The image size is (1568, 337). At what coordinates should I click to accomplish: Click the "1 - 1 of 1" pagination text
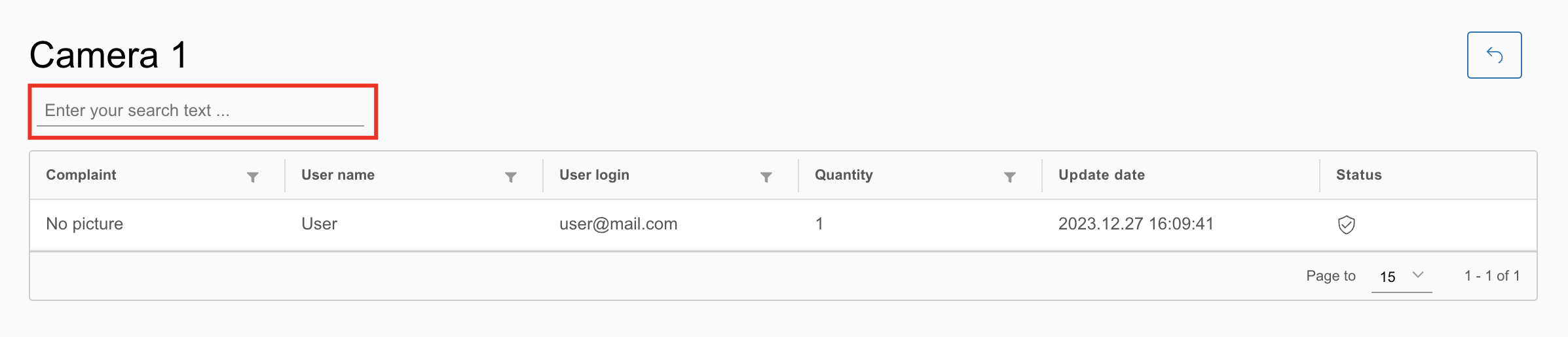click(x=1492, y=276)
